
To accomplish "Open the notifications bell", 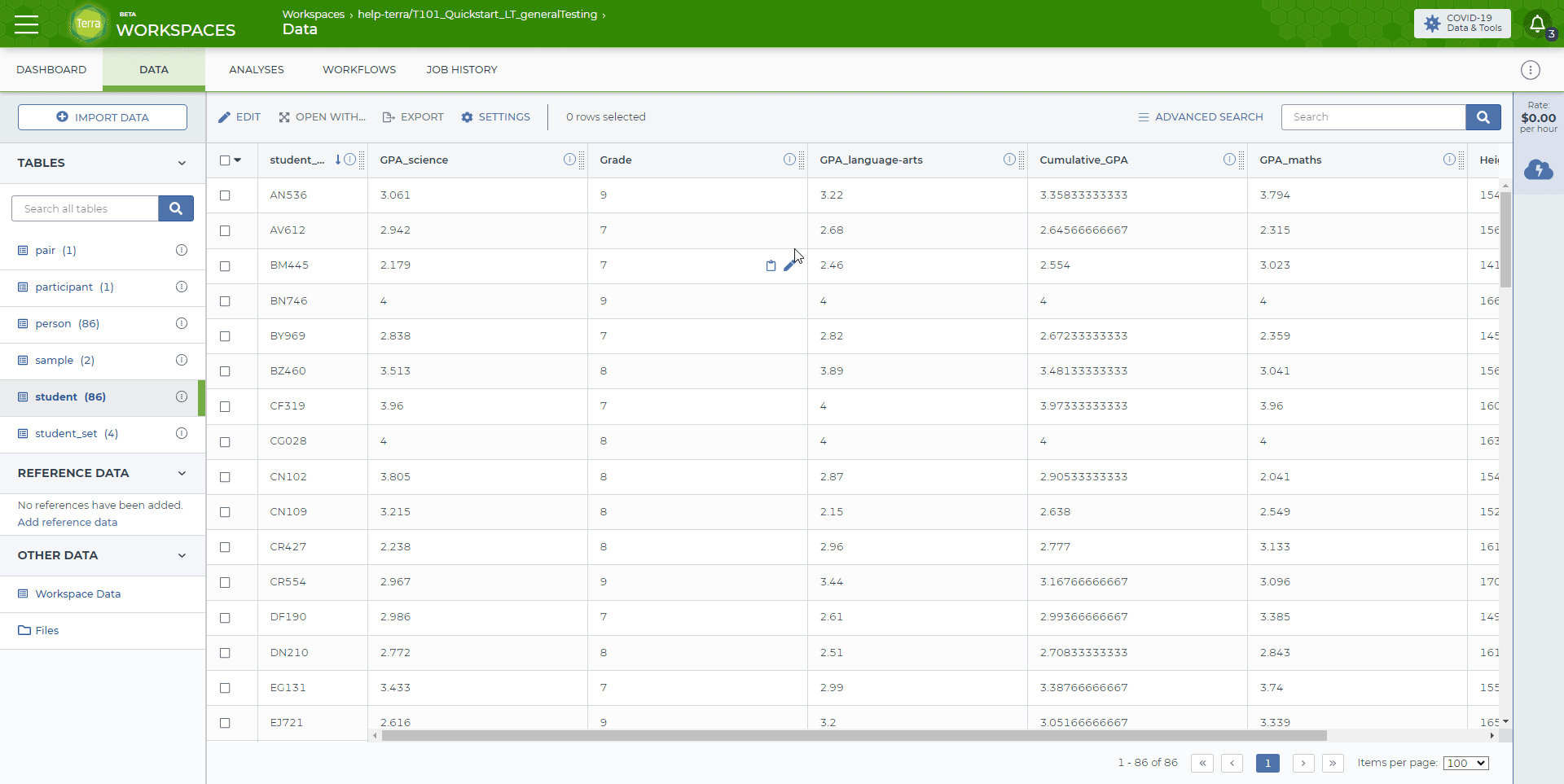I will point(1537,24).
